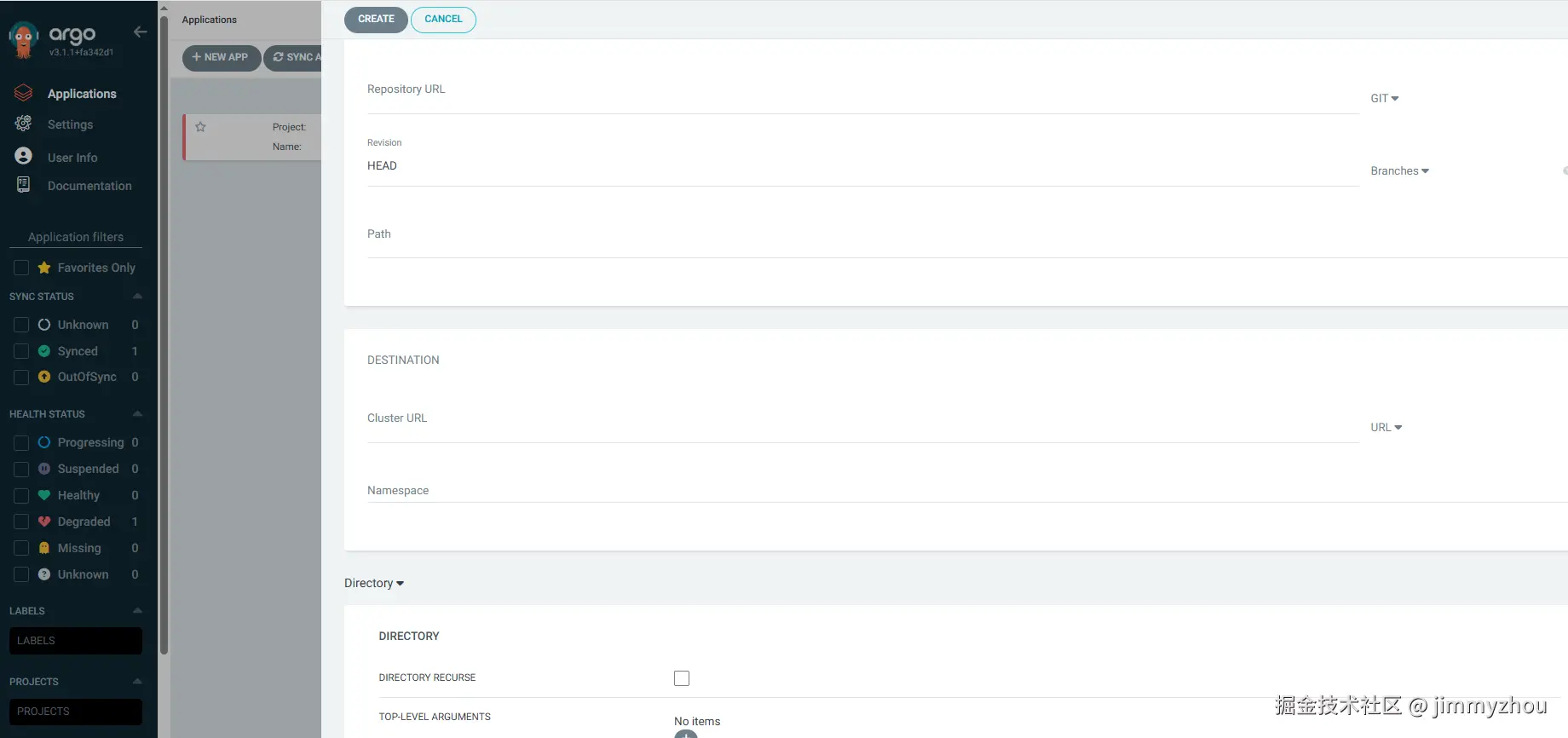
Task: Collapse sidebar with the back arrow
Action: click(x=141, y=32)
